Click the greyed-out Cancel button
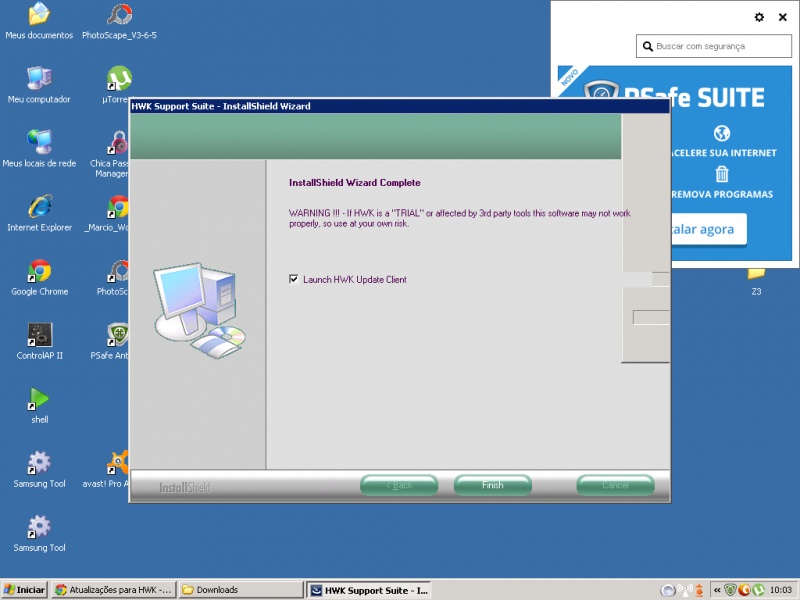The height and width of the screenshot is (600, 800). (x=615, y=485)
